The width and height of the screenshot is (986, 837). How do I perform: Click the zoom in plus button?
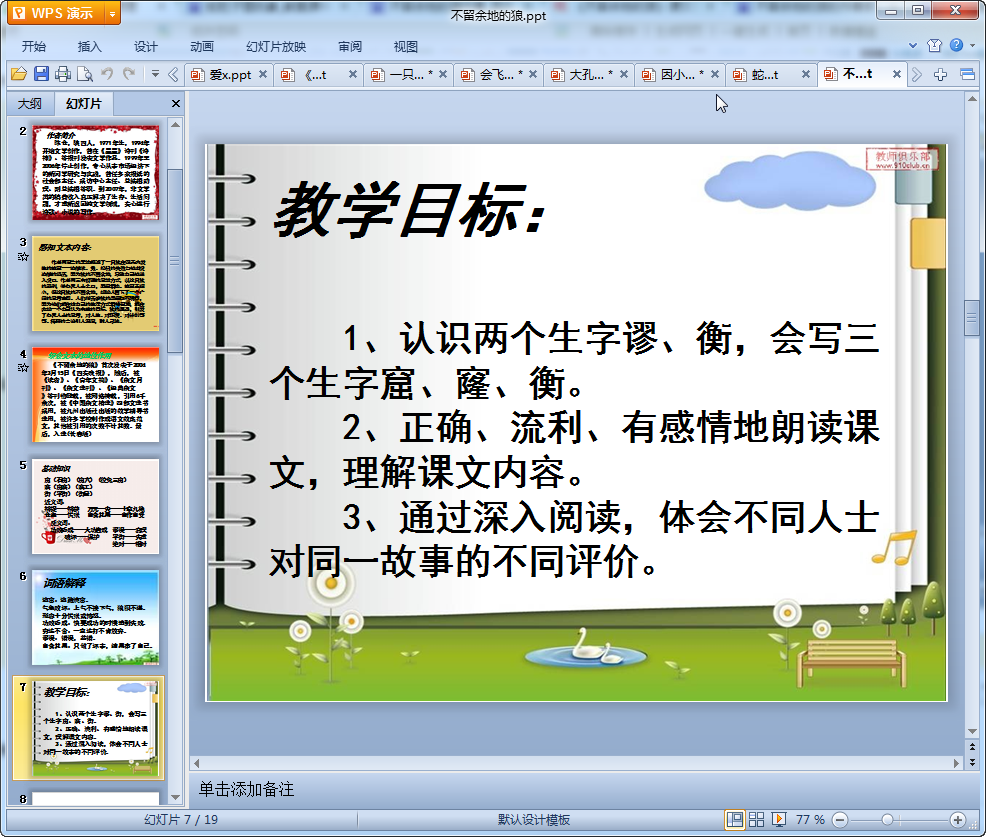click(x=958, y=819)
